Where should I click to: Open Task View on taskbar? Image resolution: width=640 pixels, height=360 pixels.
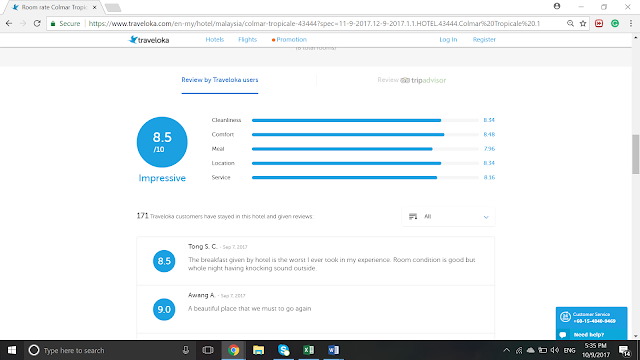(208, 350)
